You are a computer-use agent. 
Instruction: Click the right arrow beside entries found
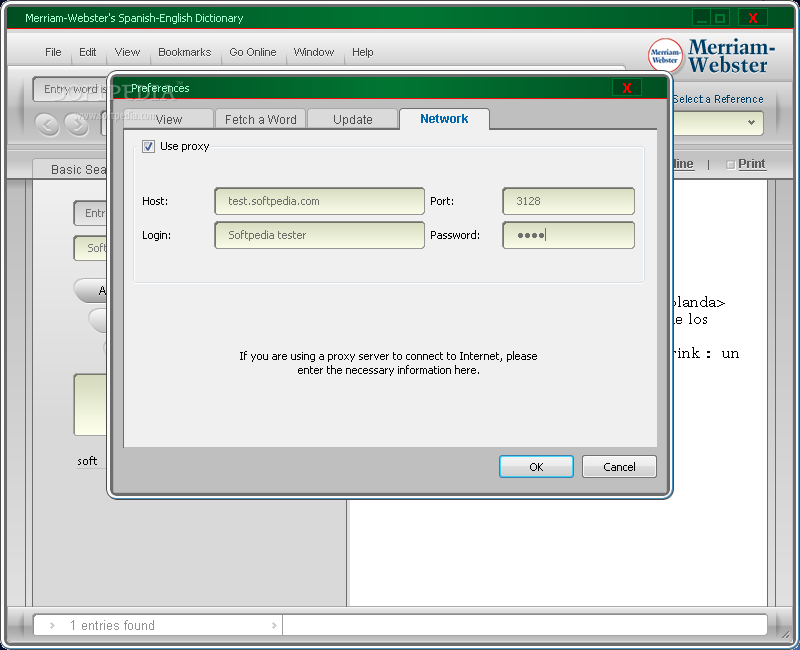coord(274,625)
